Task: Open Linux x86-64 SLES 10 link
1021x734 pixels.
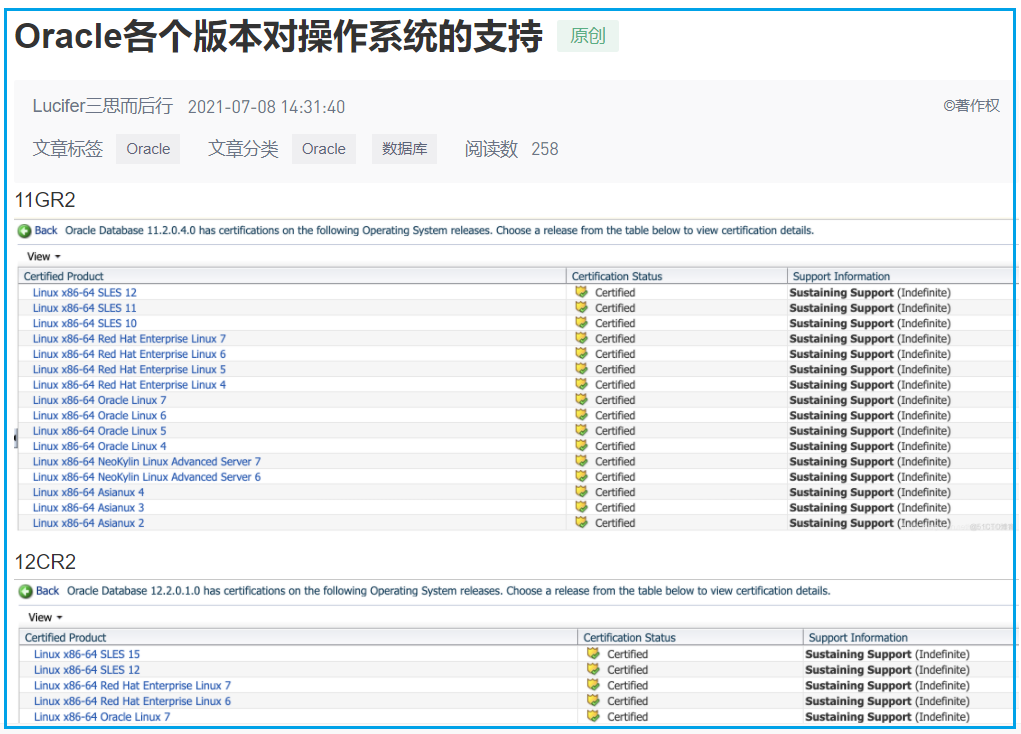Action: coord(85,323)
